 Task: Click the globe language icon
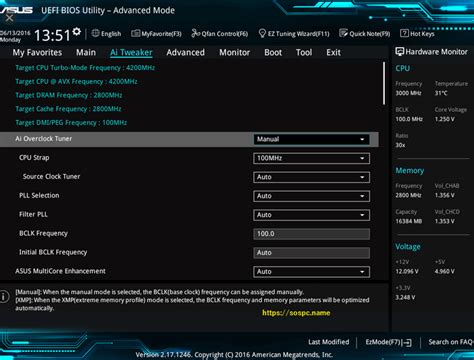pyautogui.click(x=95, y=33)
